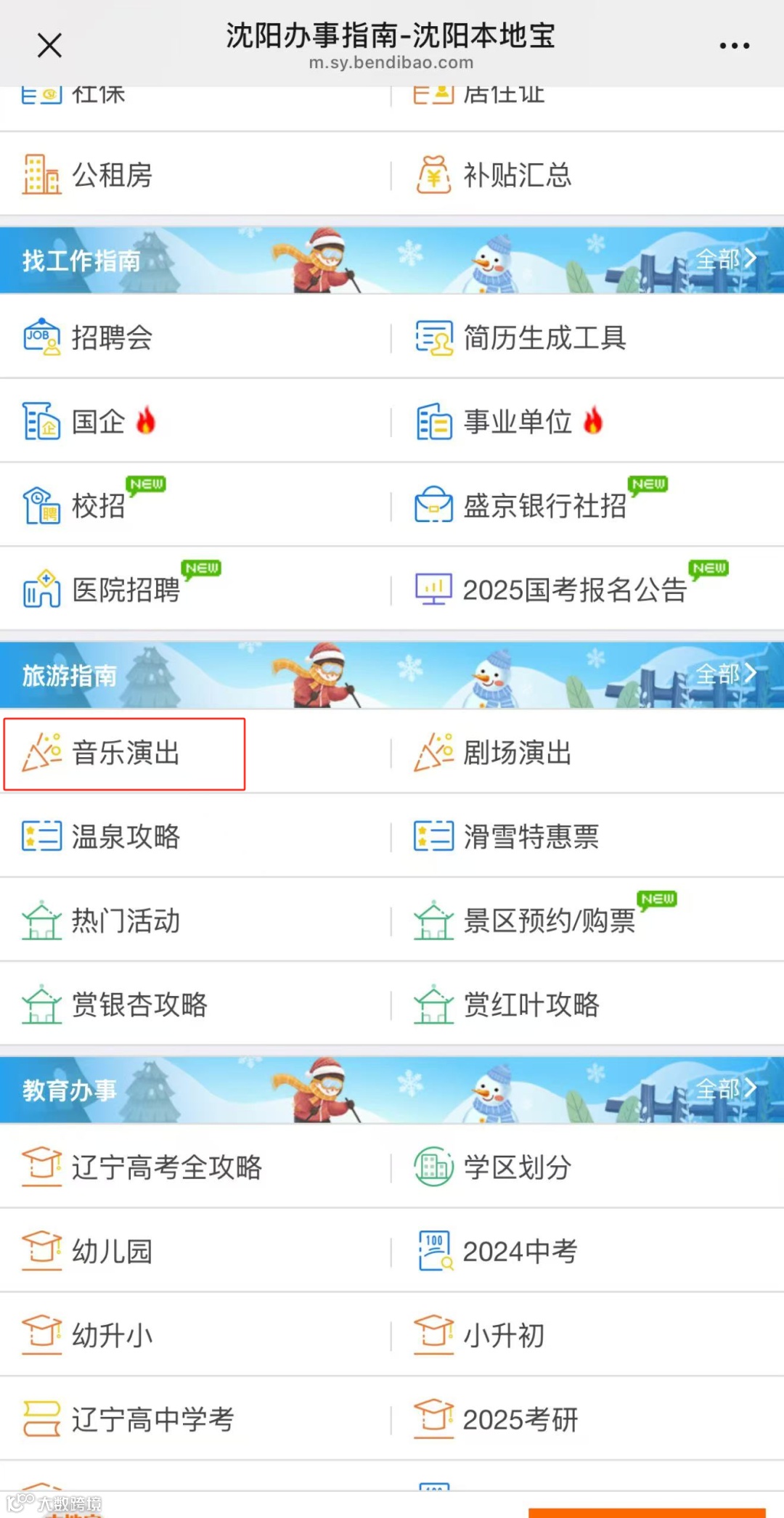Tap the 2025国考报名公告 monitor icon

tap(433, 589)
